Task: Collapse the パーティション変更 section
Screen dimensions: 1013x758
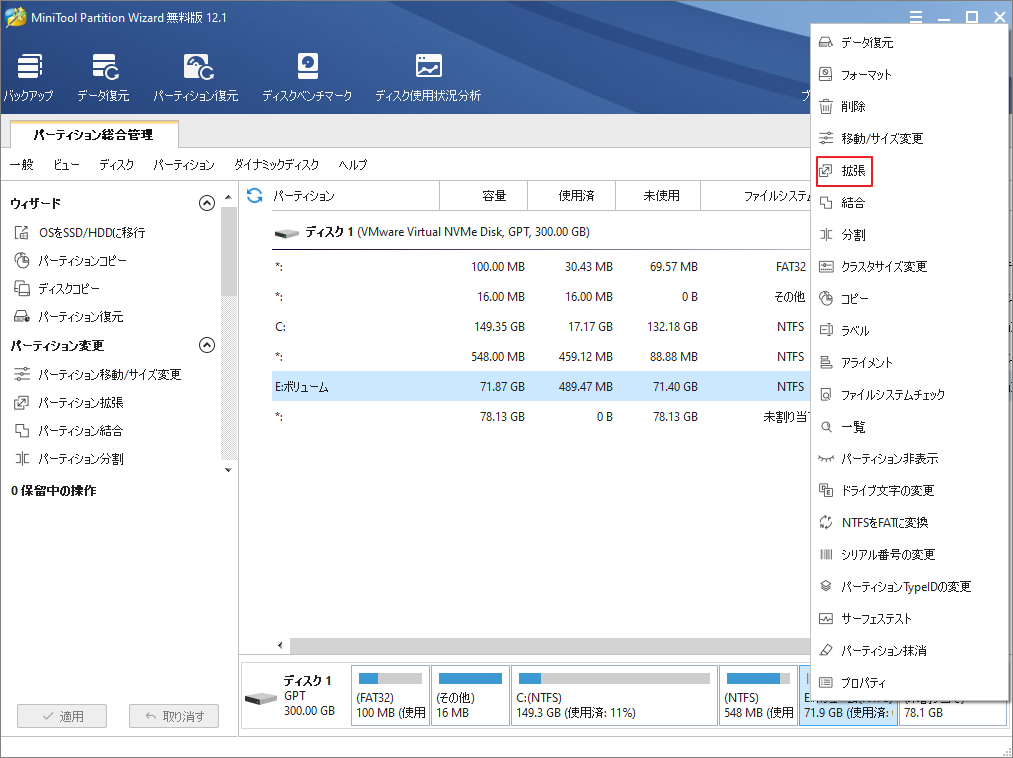Action: (207, 345)
